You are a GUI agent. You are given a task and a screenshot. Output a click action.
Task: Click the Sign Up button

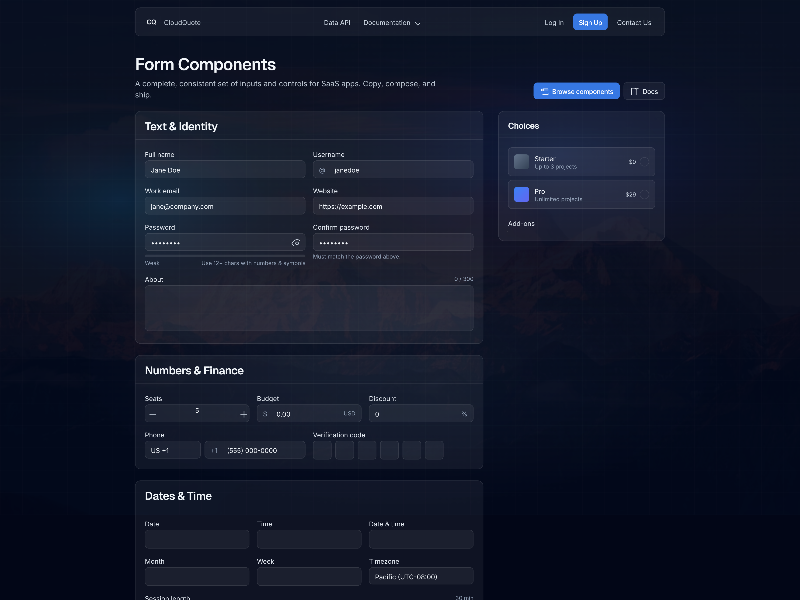[589, 21]
